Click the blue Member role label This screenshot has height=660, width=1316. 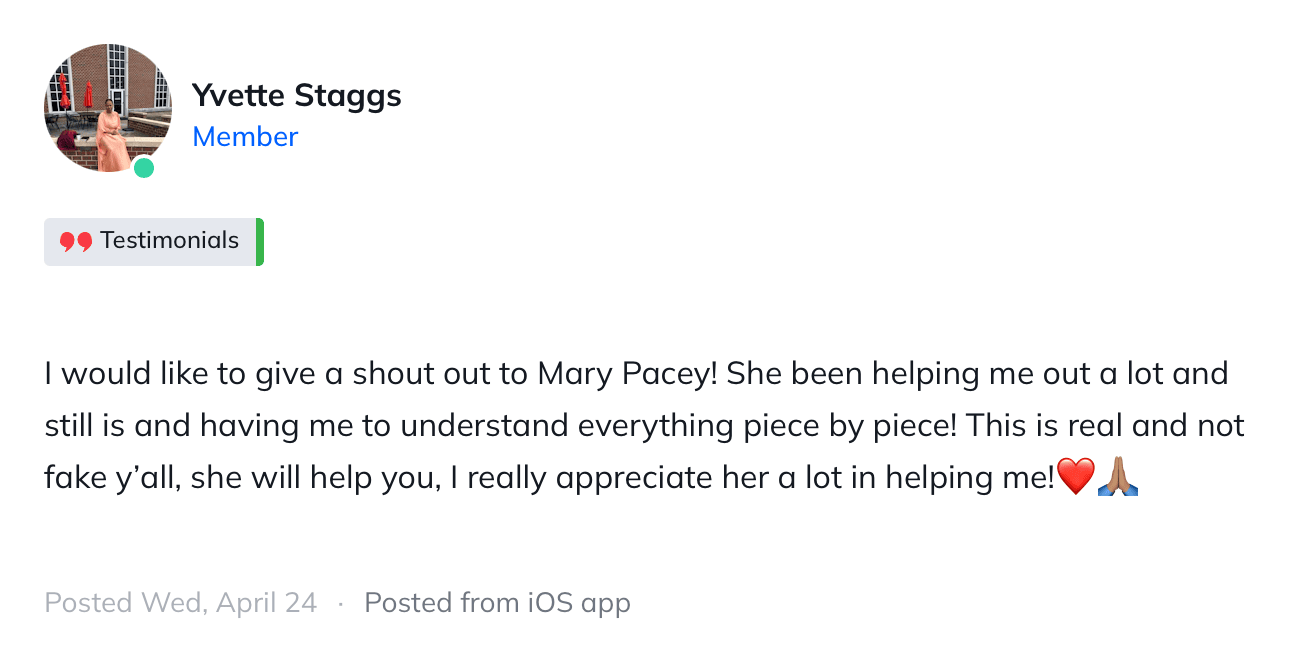(x=245, y=137)
